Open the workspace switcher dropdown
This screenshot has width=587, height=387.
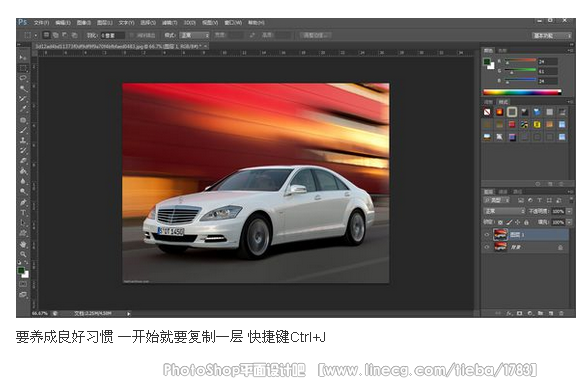coord(552,36)
